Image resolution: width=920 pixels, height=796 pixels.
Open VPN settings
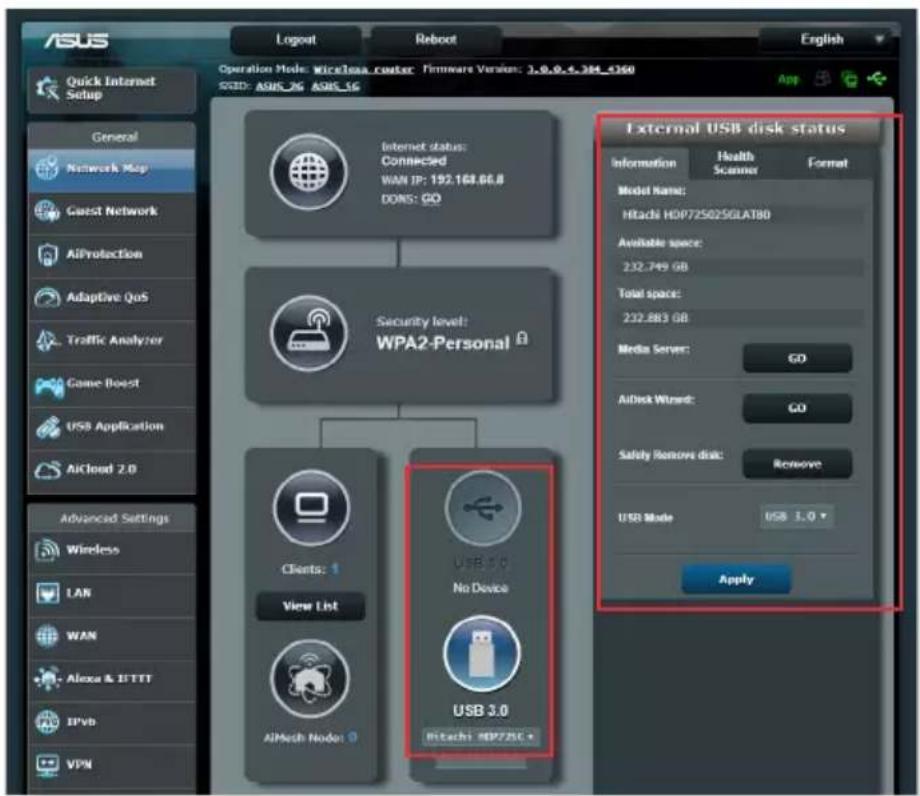click(111, 764)
